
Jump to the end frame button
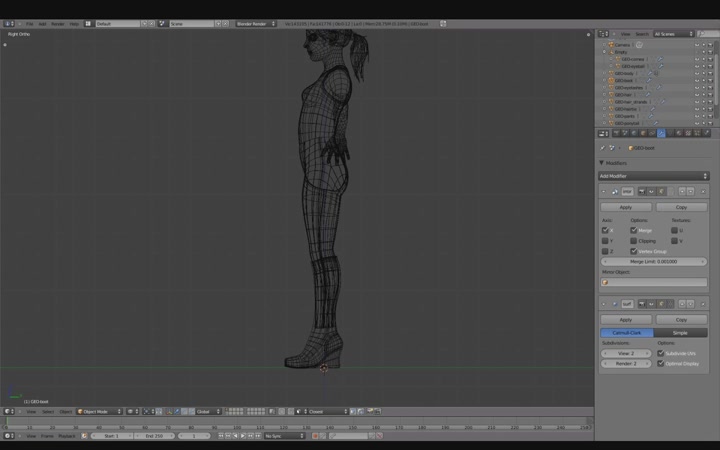tap(258, 436)
